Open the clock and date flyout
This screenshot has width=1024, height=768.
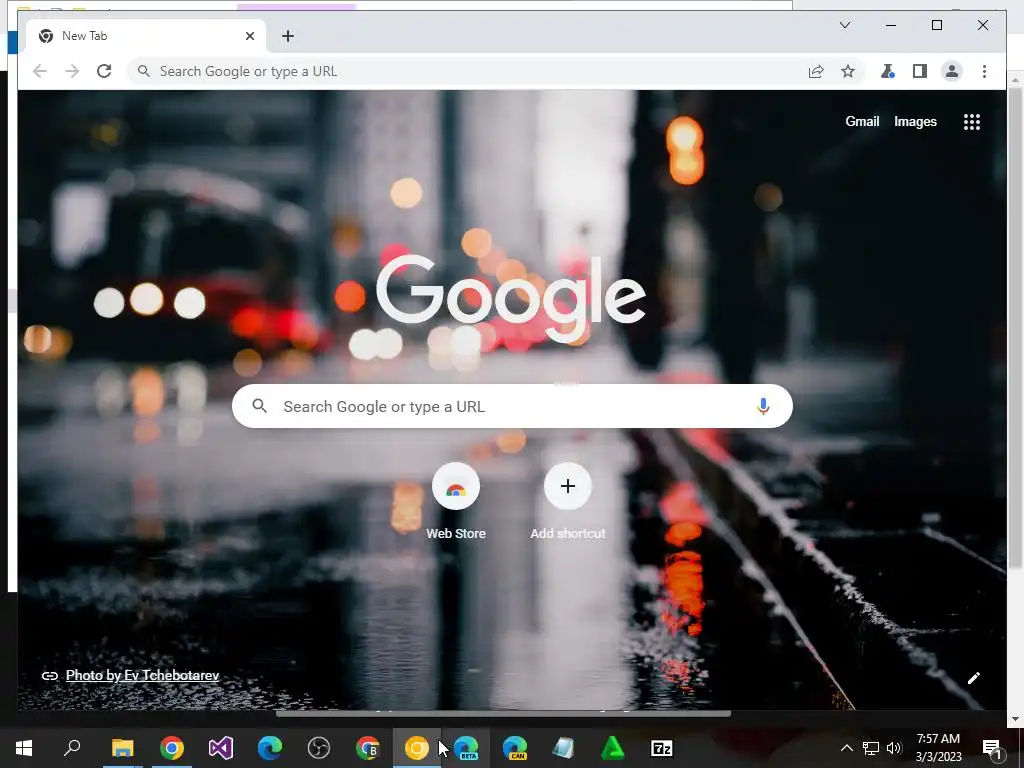coord(938,748)
